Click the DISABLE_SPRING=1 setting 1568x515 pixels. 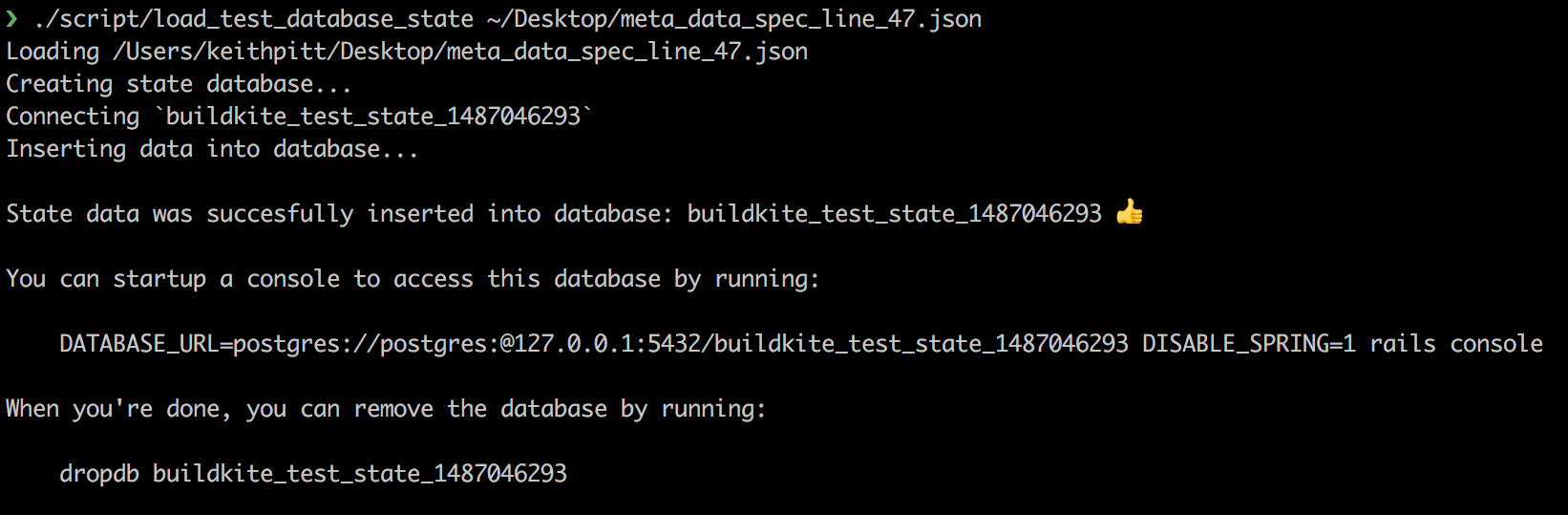tap(1249, 344)
